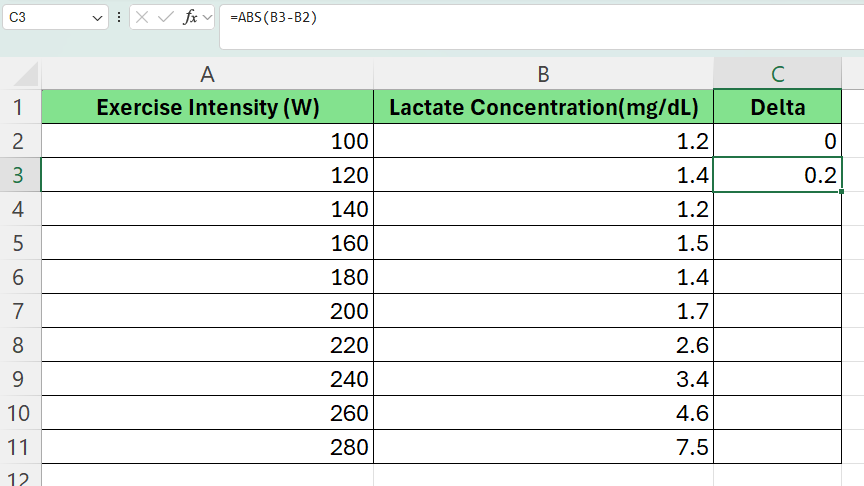864x486 pixels.
Task: Select row 11 header
Action: coord(20,447)
